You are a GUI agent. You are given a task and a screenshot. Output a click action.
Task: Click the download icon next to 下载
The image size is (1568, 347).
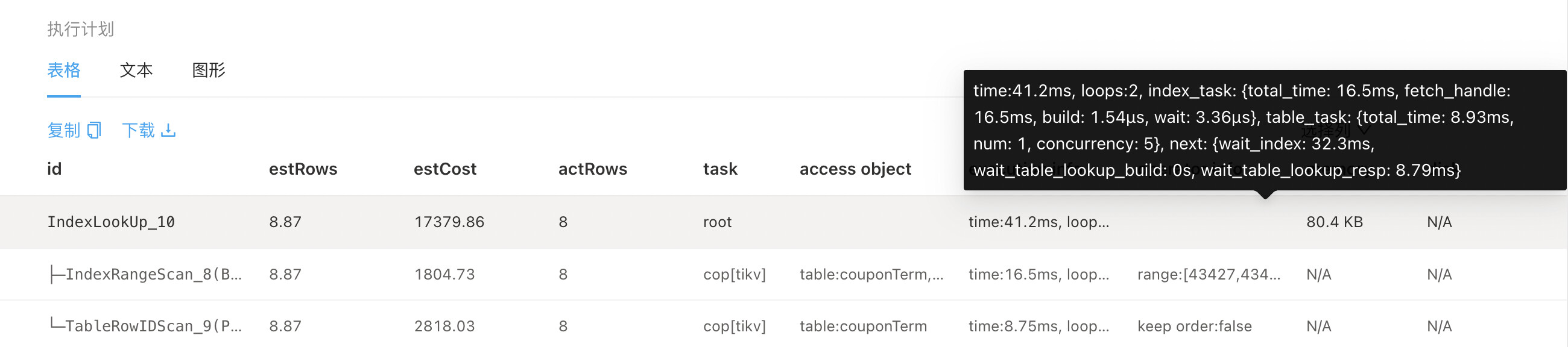click(x=169, y=131)
